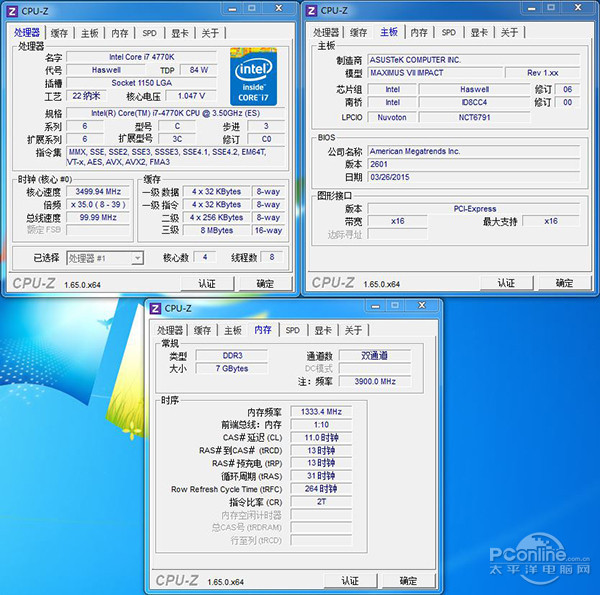Click the American Megatrends Inc. BIOS field
This screenshot has width=600, height=595.
pyautogui.click(x=474, y=151)
